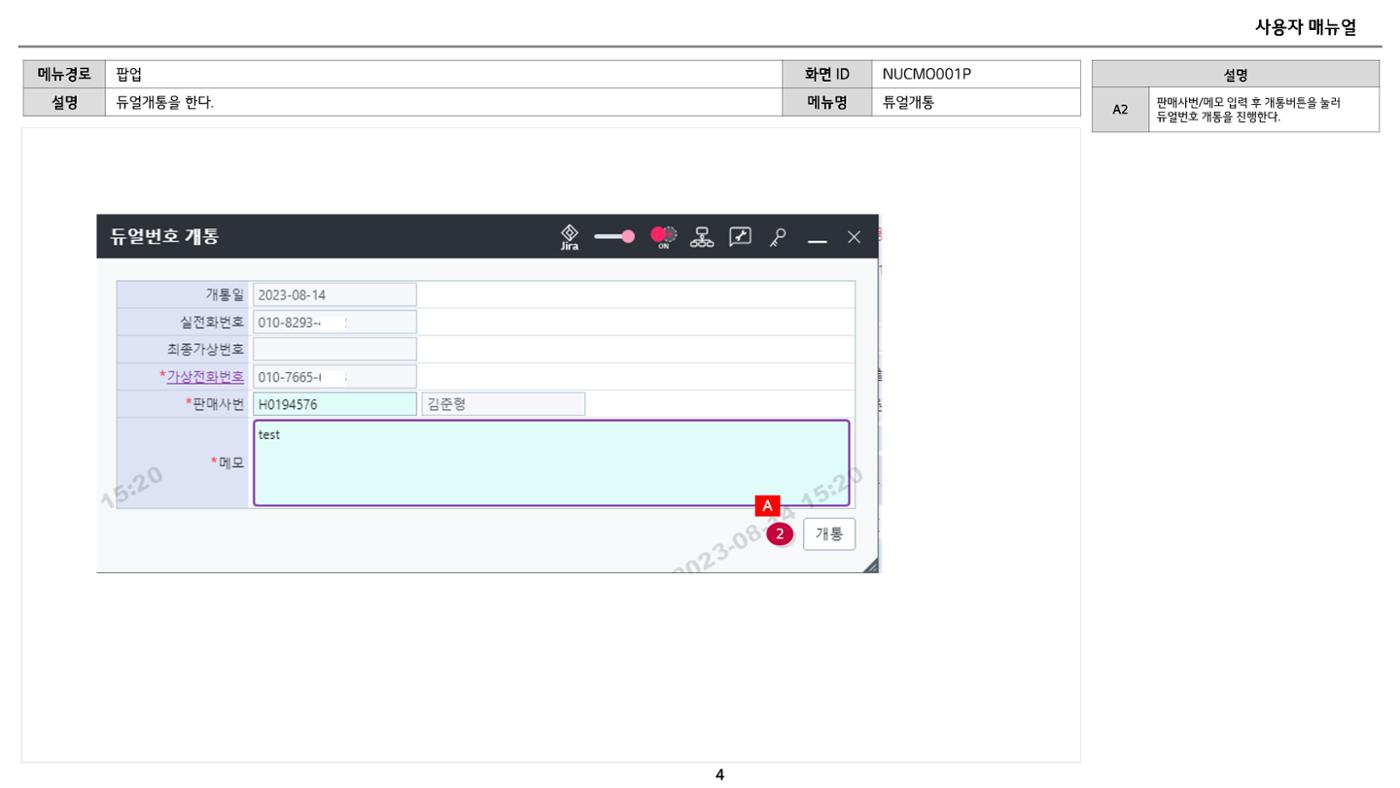Click the 개통일 field label

click(x=225, y=295)
